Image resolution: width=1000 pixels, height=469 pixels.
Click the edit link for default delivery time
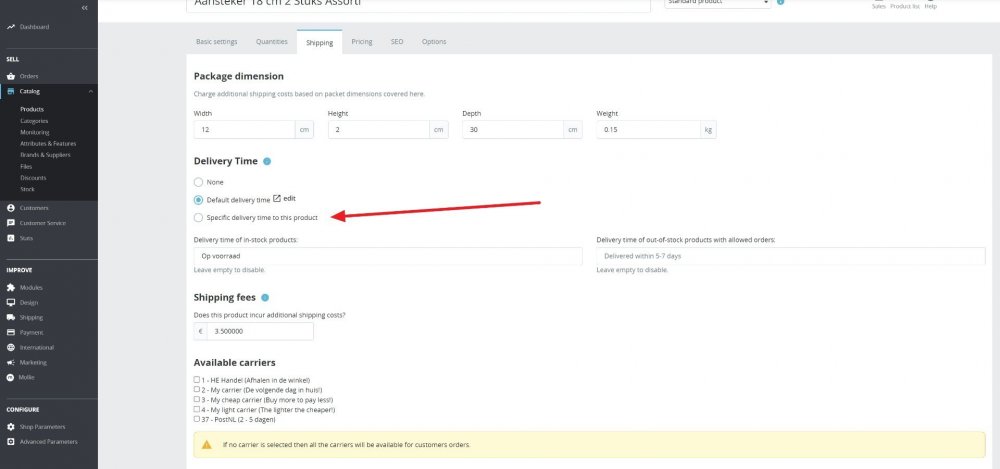pos(284,199)
